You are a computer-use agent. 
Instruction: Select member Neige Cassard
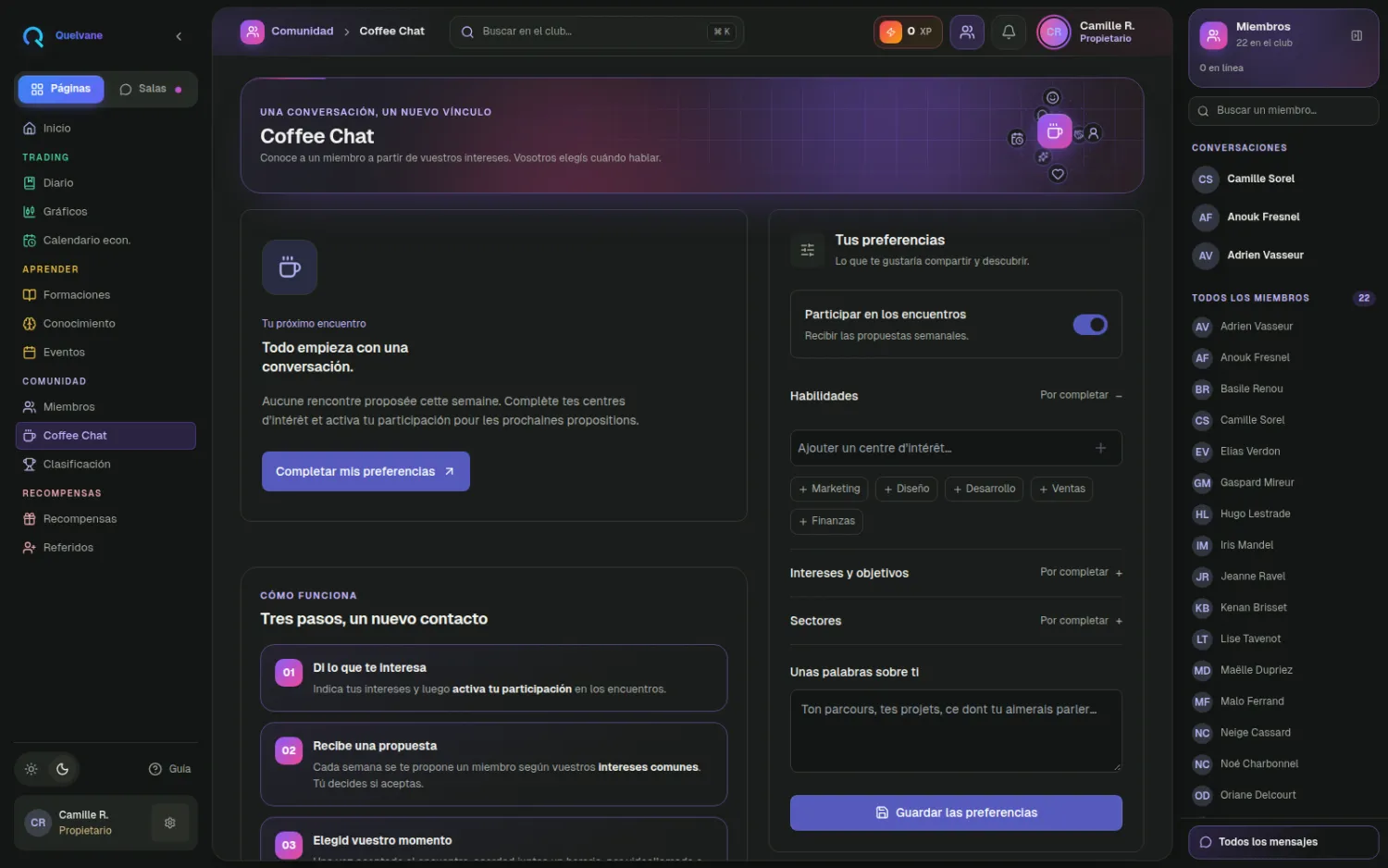(1283, 733)
